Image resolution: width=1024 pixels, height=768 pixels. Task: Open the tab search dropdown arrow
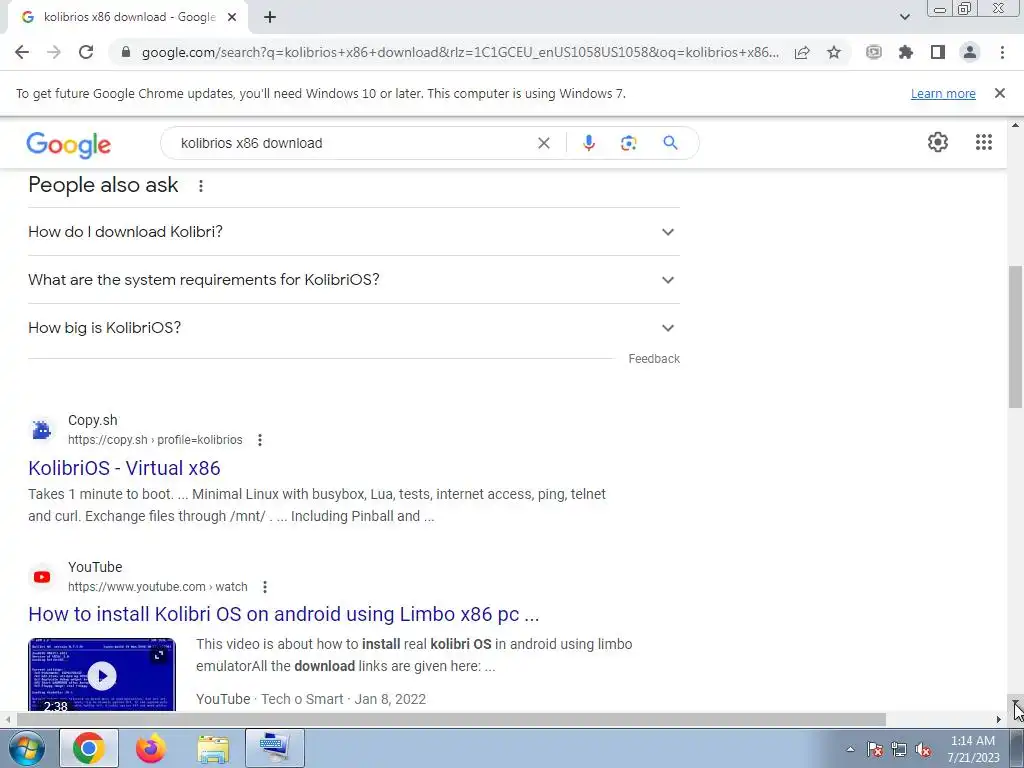904,17
